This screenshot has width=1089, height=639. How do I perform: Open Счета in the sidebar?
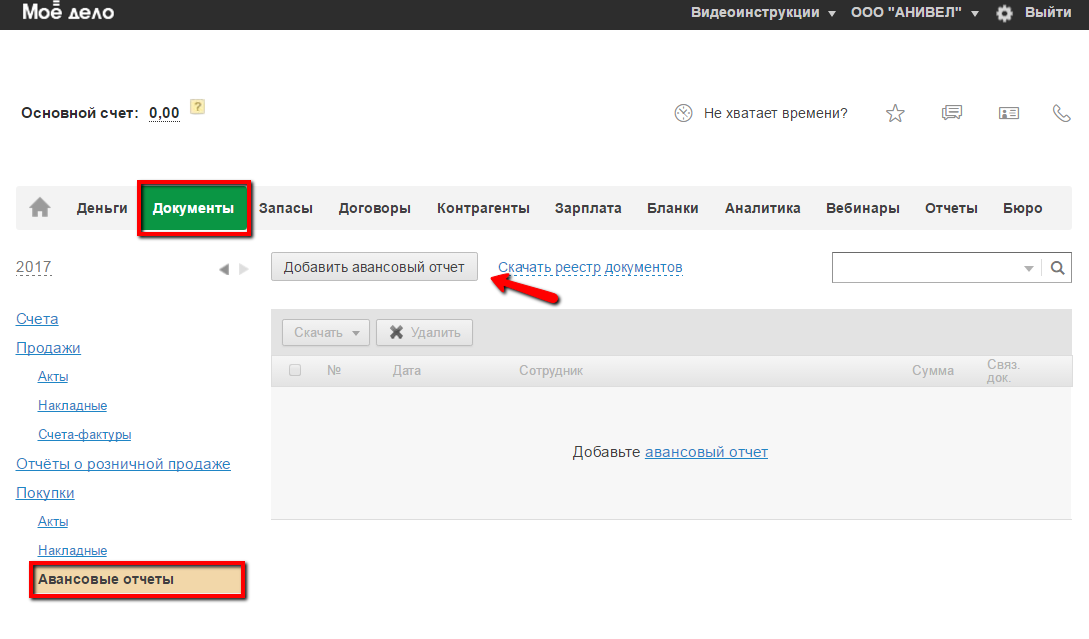(x=37, y=319)
